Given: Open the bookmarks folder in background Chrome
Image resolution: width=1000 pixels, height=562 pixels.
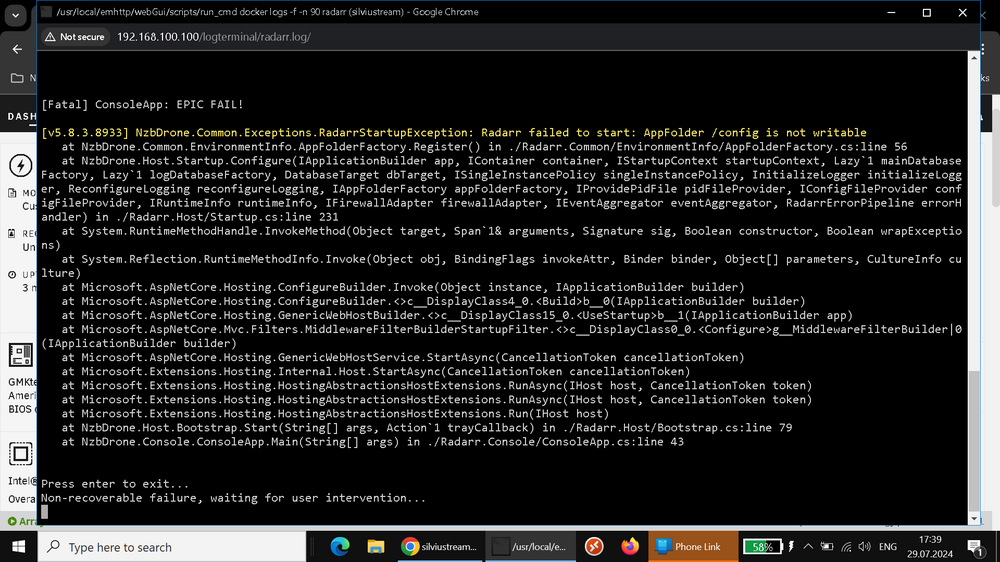Looking at the screenshot, I should (x=17, y=78).
